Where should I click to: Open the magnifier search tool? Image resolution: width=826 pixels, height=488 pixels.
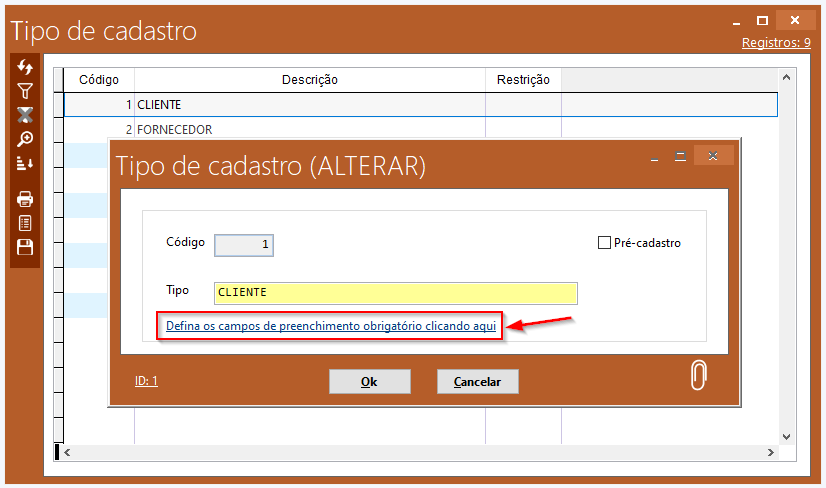pyautogui.click(x=25, y=139)
